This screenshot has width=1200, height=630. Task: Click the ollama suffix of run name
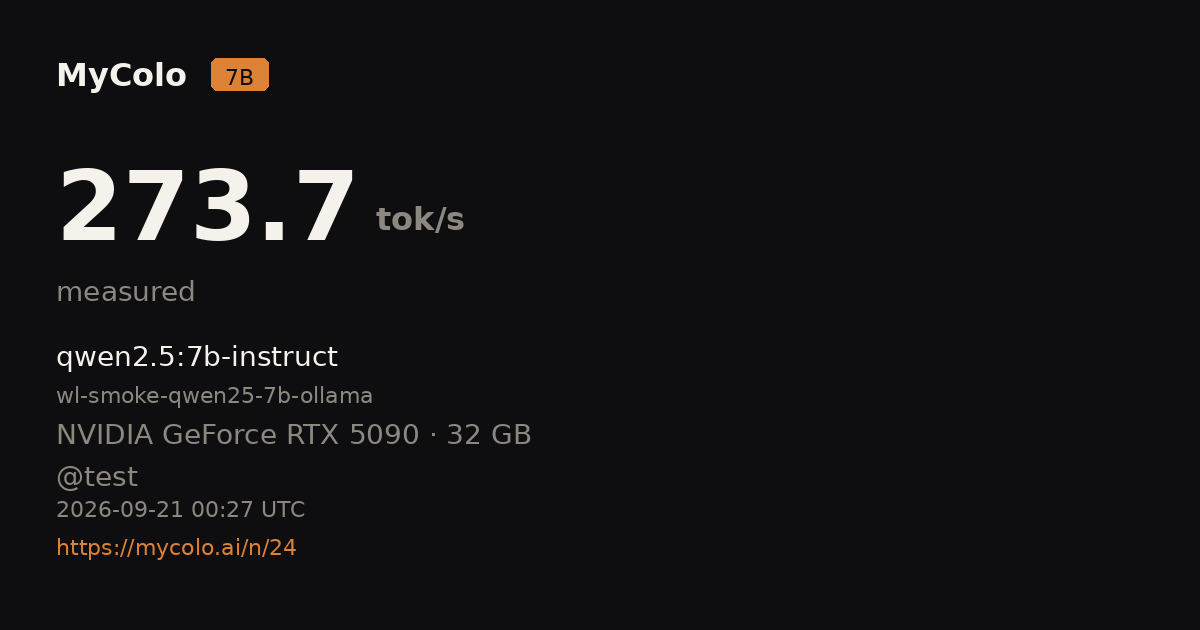(x=340, y=396)
